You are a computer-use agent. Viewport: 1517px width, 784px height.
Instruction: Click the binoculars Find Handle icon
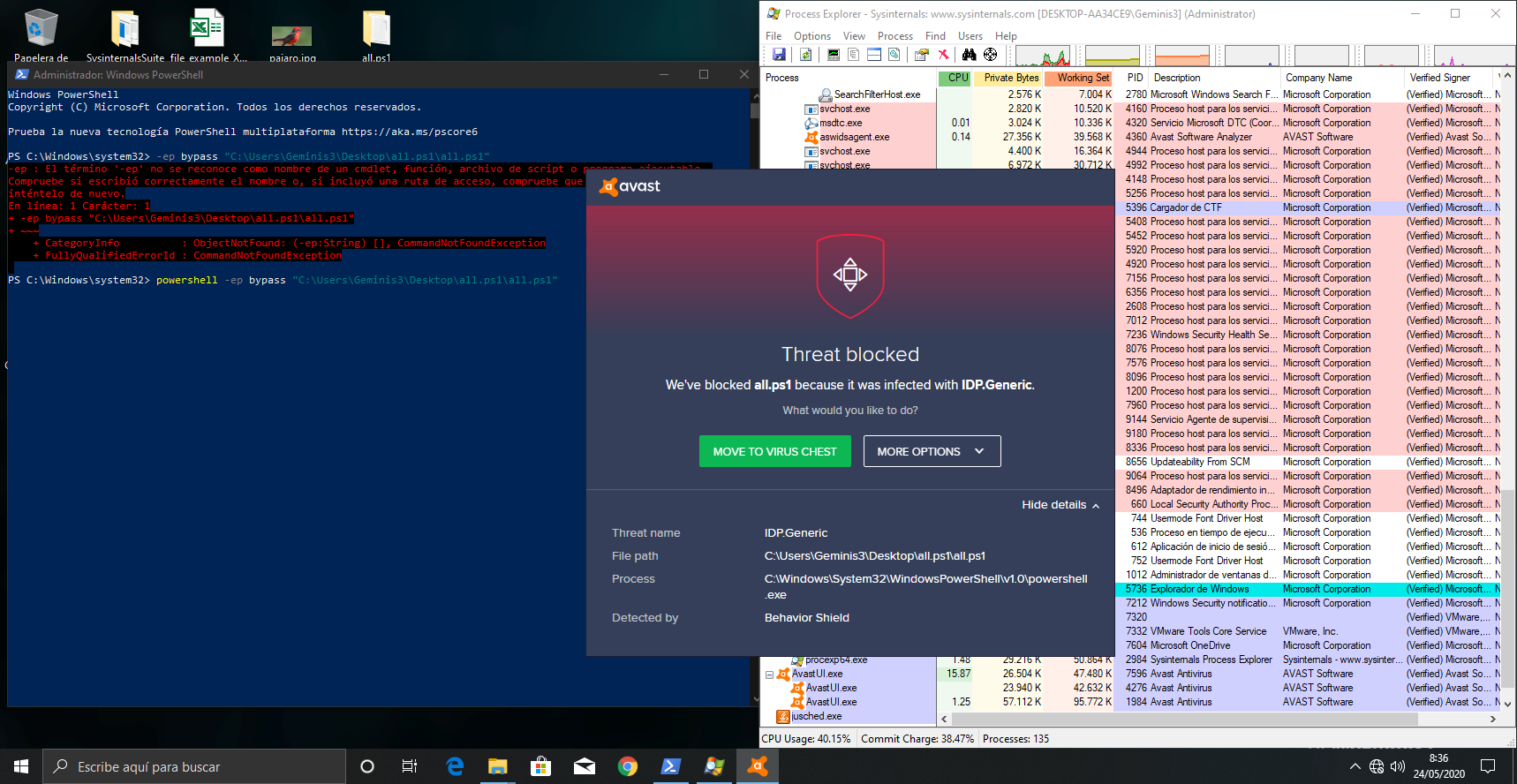click(970, 55)
